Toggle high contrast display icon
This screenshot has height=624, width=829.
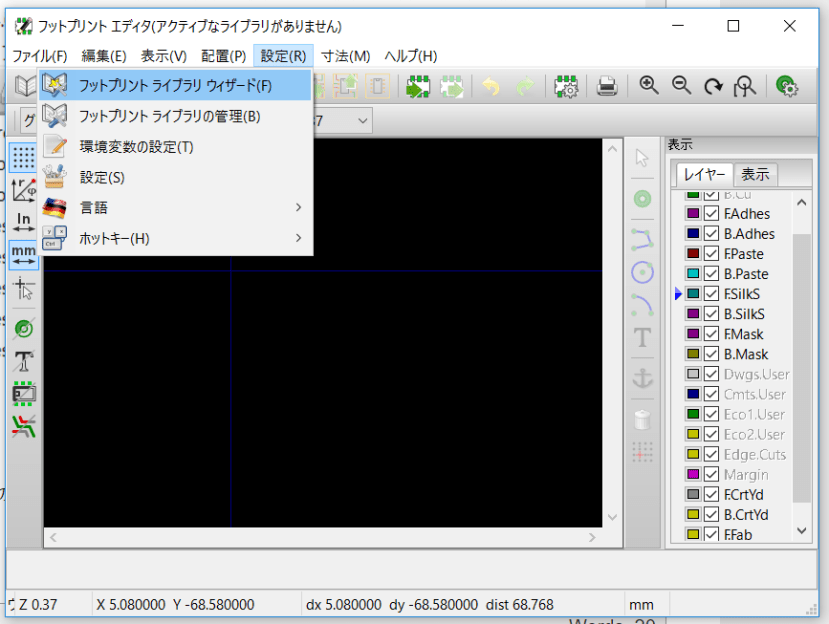coord(23,426)
